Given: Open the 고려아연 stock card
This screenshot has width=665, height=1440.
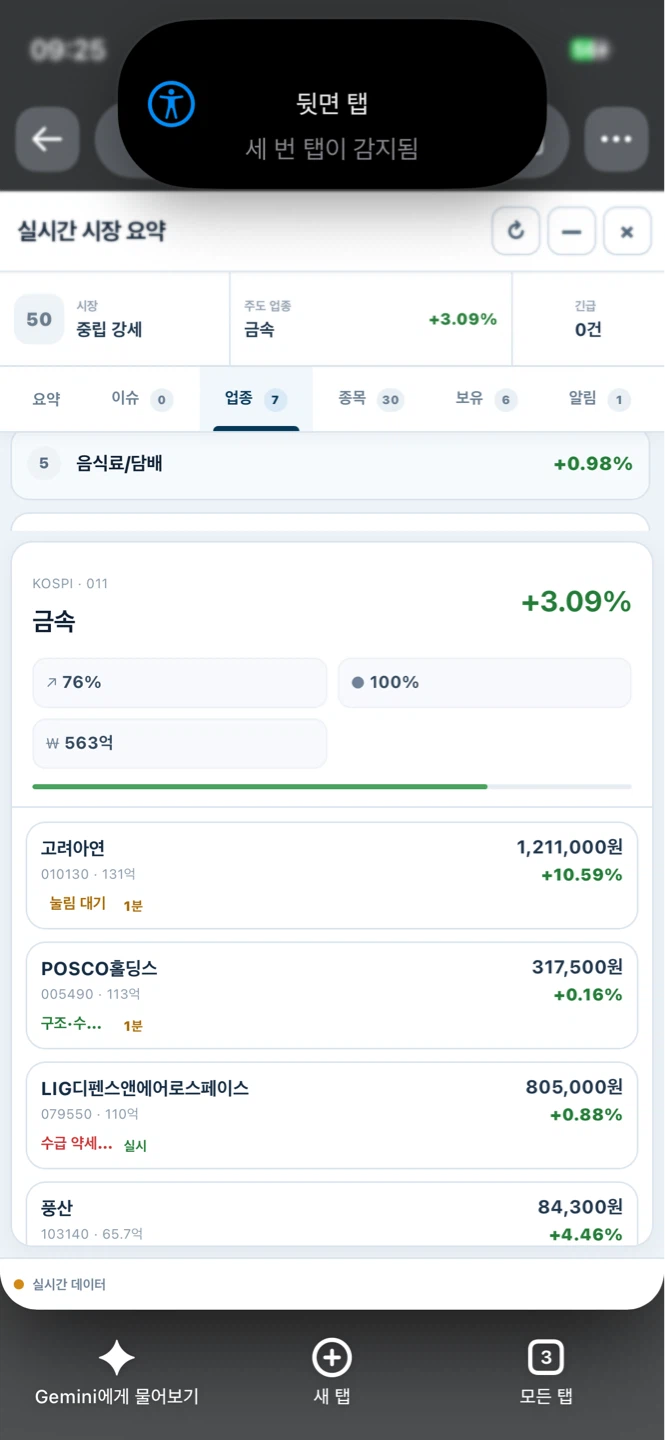Looking at the screenshot, I should 332,876.
